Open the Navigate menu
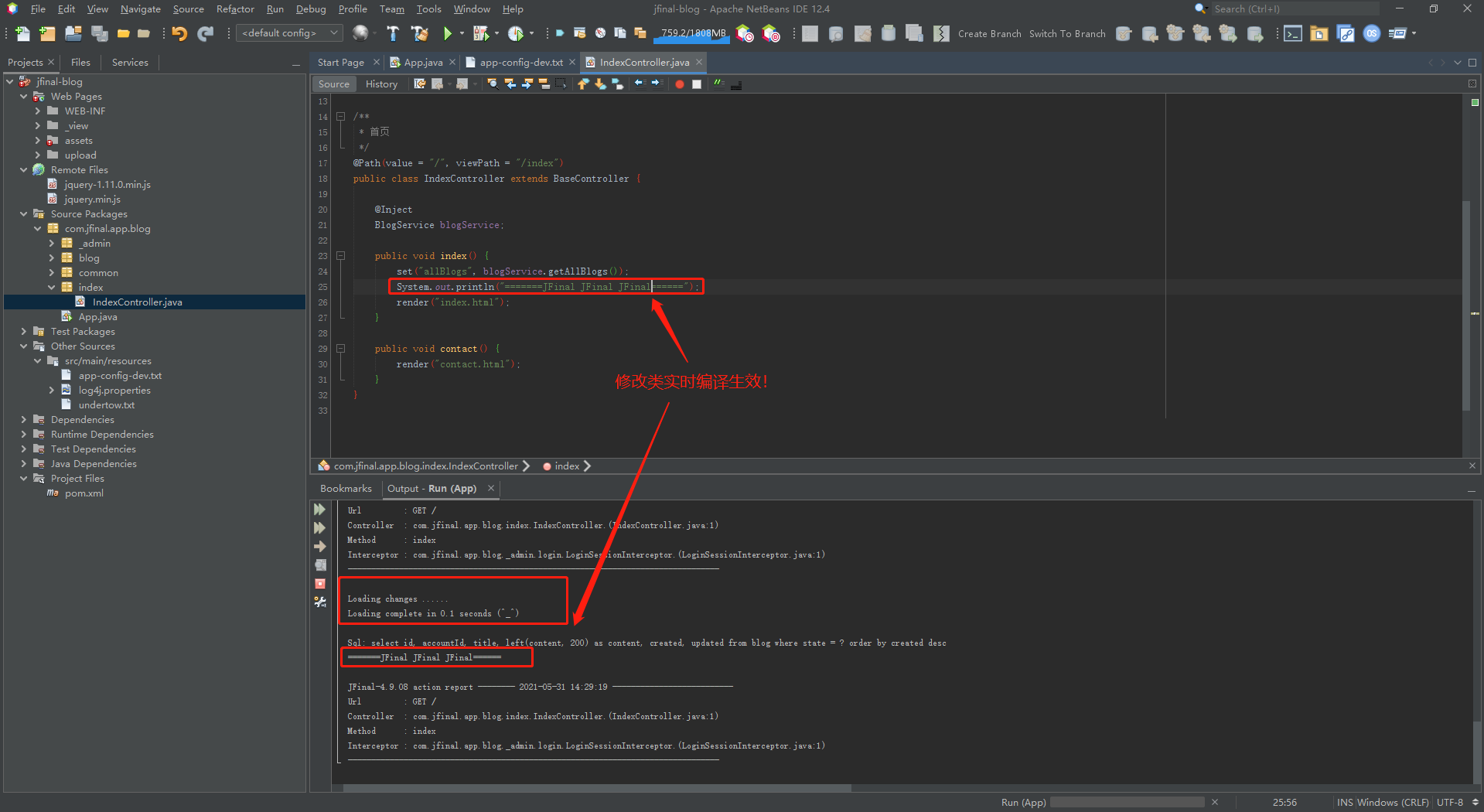Viewport: 1484px width, 812px height. (x=141, y=9)
